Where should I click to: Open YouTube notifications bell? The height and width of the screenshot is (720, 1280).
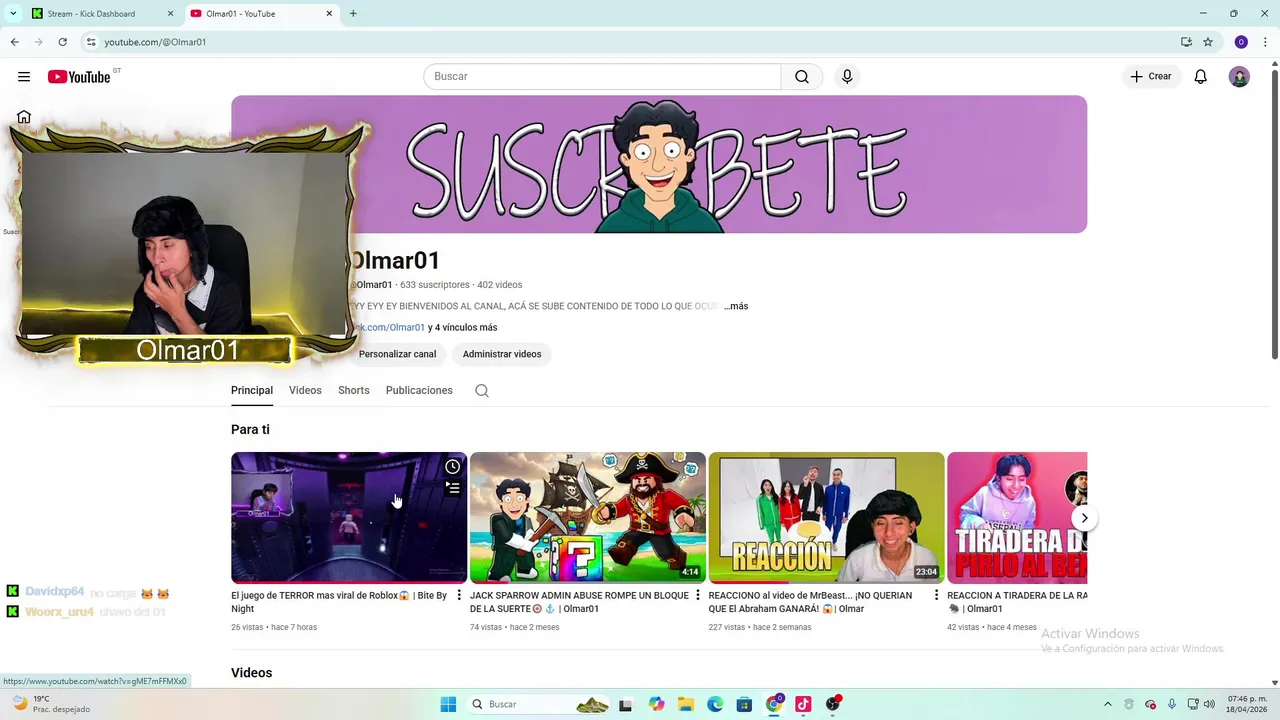(x=1201, y=77)
